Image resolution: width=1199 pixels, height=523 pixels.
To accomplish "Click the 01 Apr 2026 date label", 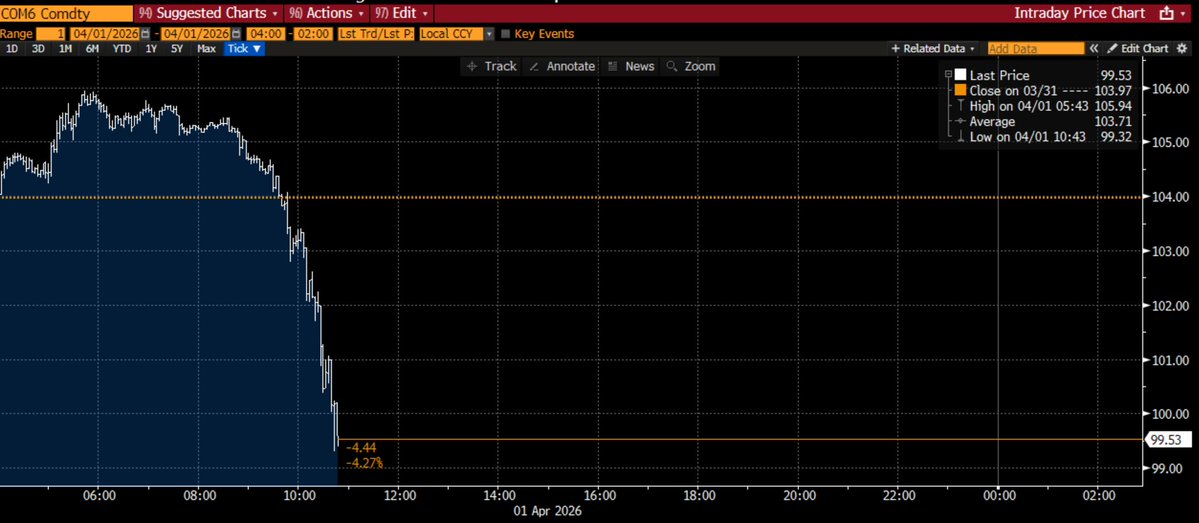I will pyautogui.click(x=546, y=511).
